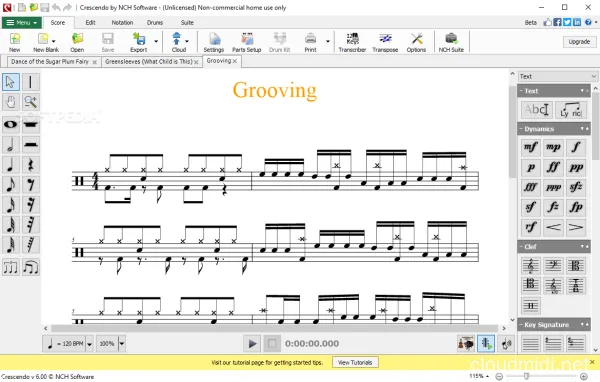
Task: Switch to the Drums ribbon tab
Action: click(x=155, y=23)
